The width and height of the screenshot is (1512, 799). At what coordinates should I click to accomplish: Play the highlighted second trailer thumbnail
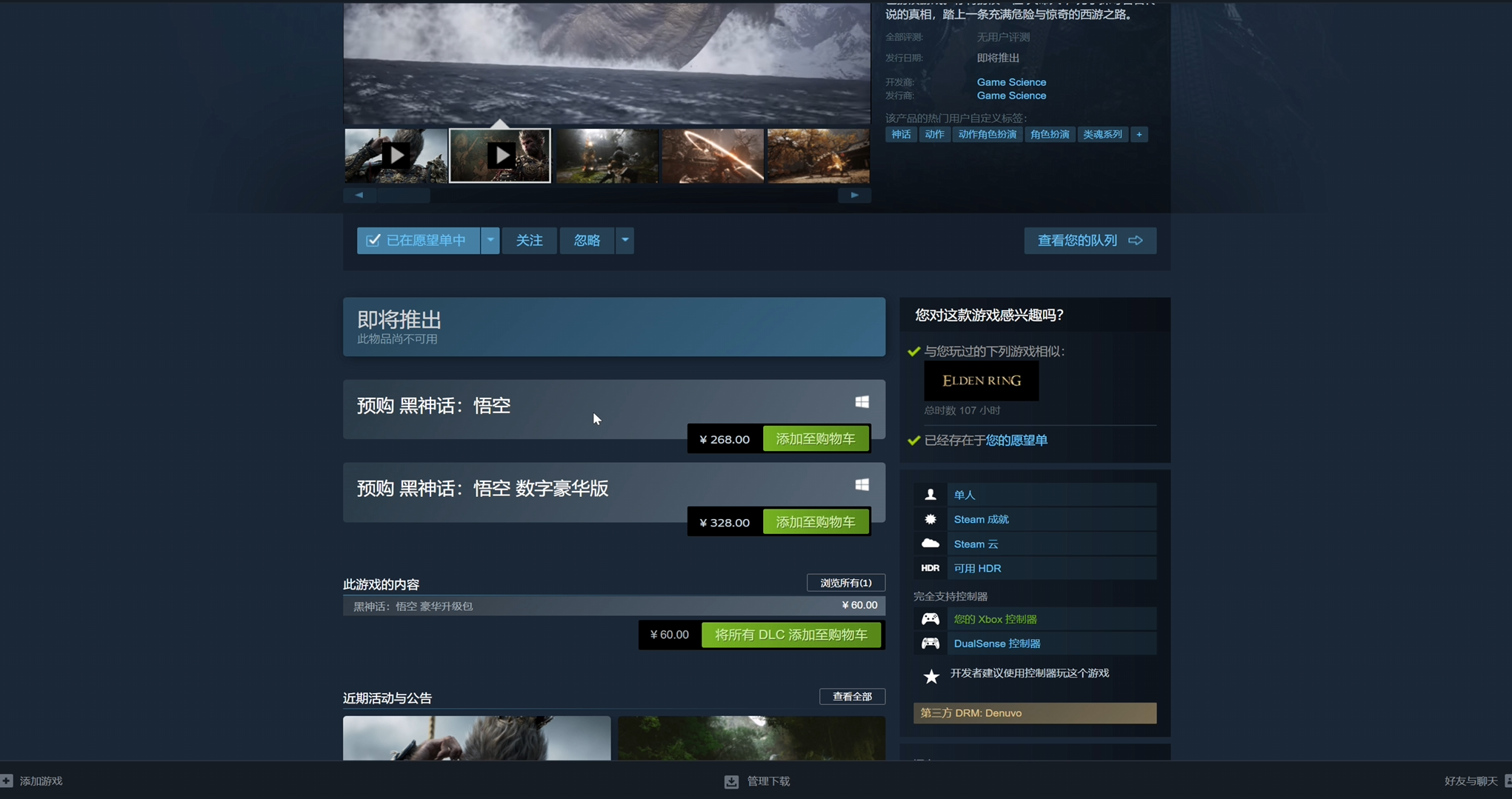click(x=500, y=156)
